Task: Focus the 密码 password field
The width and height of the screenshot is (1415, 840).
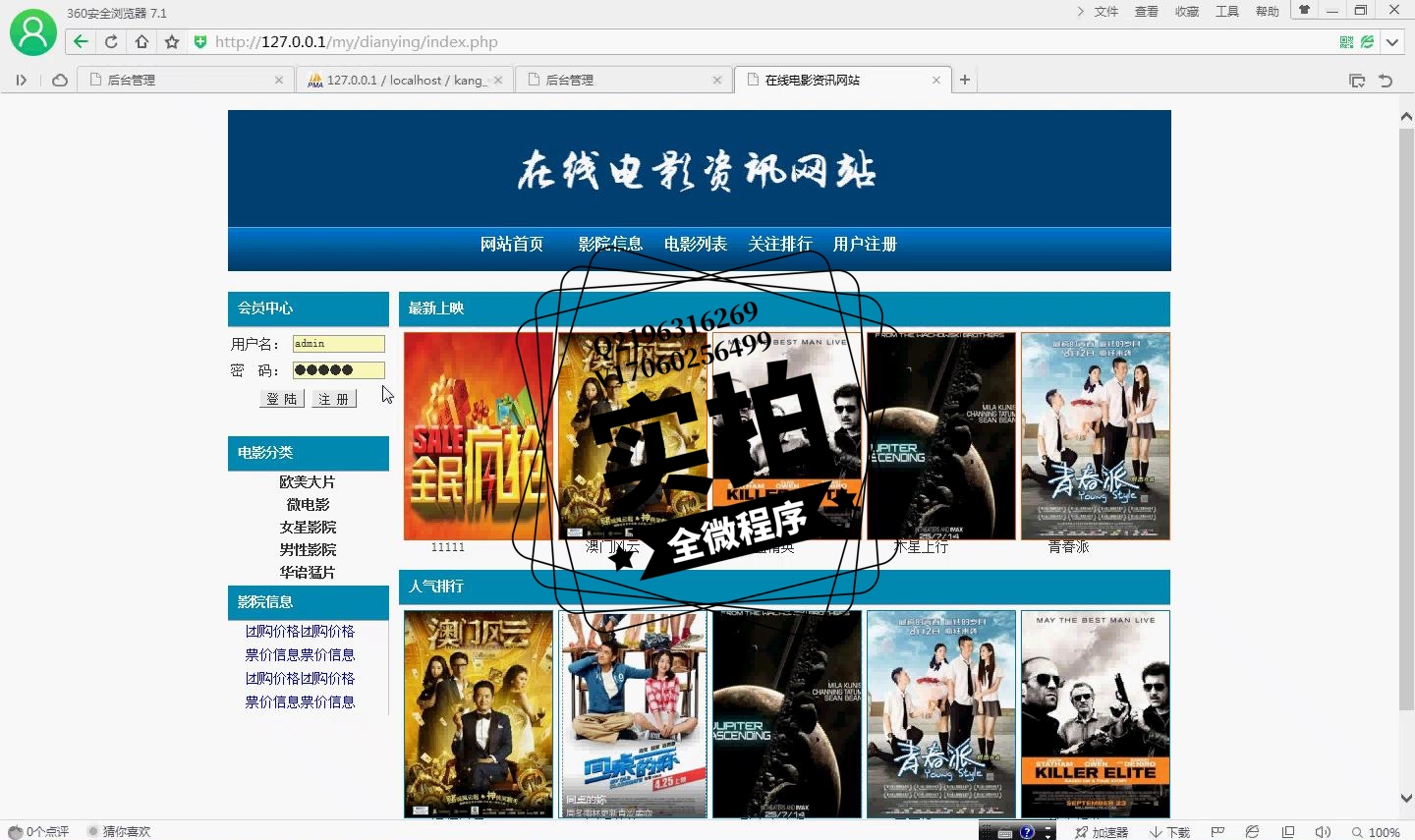Action: 339,370
